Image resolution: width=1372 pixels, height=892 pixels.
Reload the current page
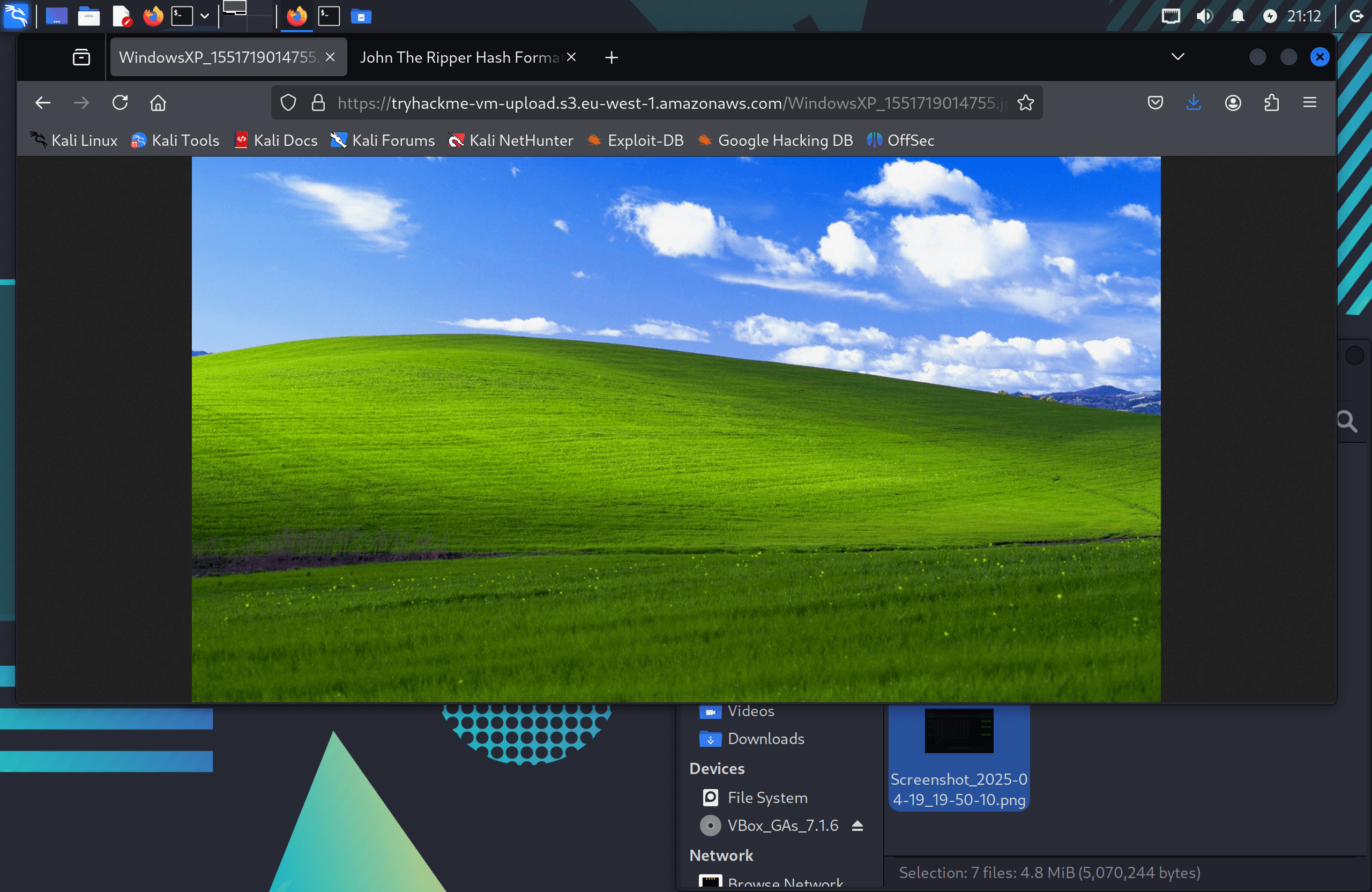click(x=120, y=102)
